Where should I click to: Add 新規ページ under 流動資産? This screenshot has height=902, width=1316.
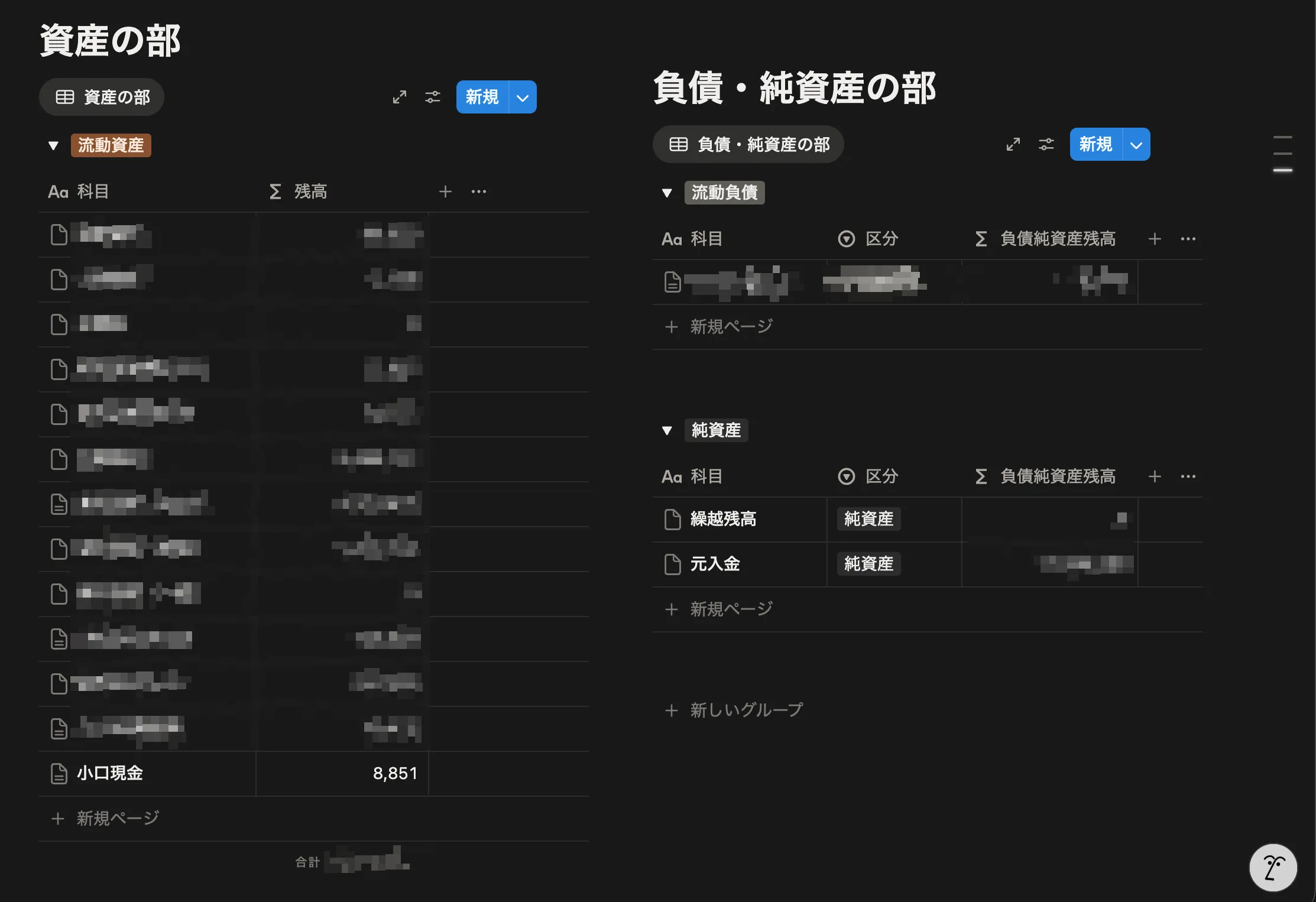[x=106, y=818]
